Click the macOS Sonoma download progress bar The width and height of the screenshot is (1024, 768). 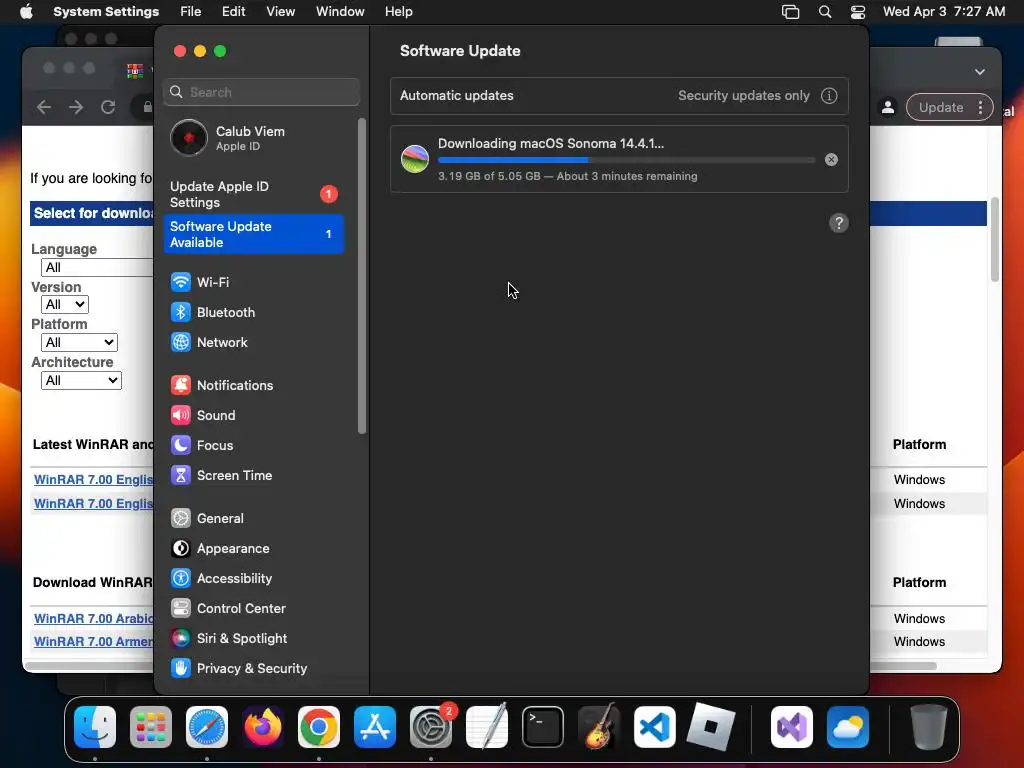coord(626,160)
